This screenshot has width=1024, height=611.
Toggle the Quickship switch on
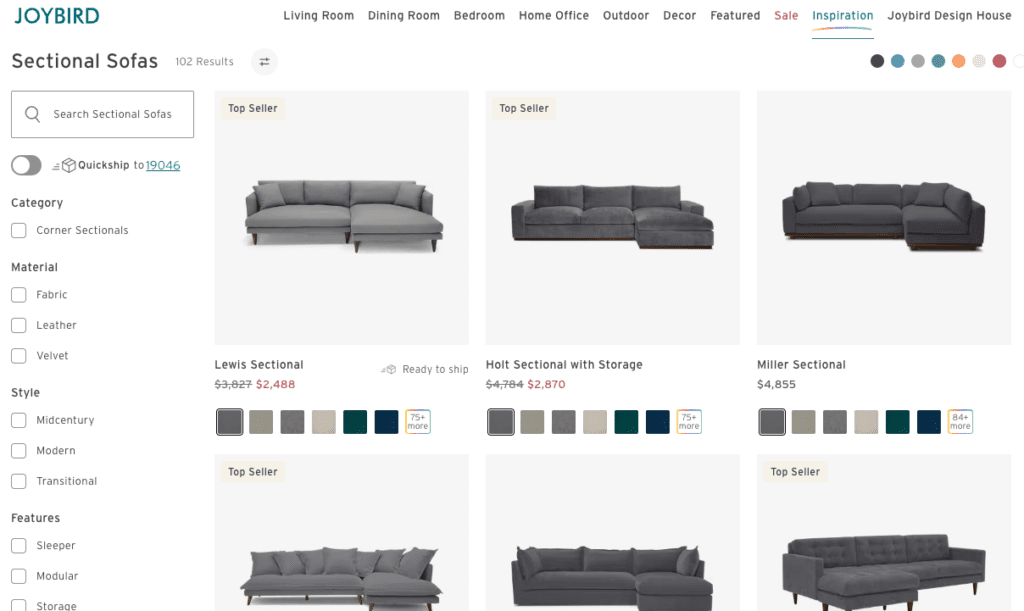coord(26,166)
